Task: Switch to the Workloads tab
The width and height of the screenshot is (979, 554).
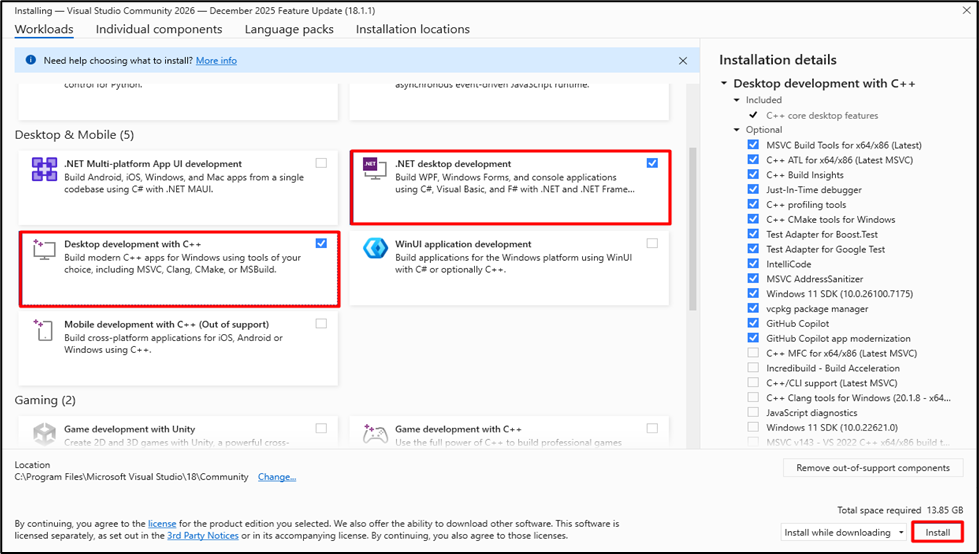Action: point(44,29)
